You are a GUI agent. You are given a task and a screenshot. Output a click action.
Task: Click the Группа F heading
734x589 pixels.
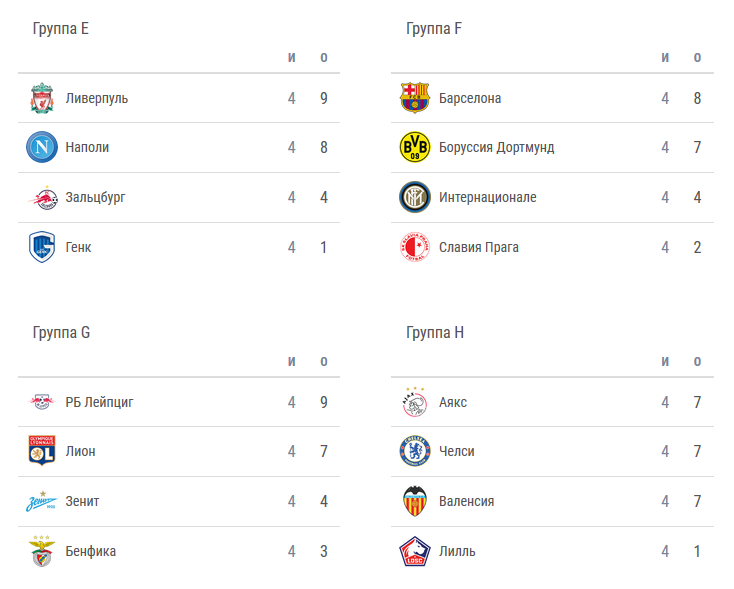pyautogui.click(x=434, y=28)
